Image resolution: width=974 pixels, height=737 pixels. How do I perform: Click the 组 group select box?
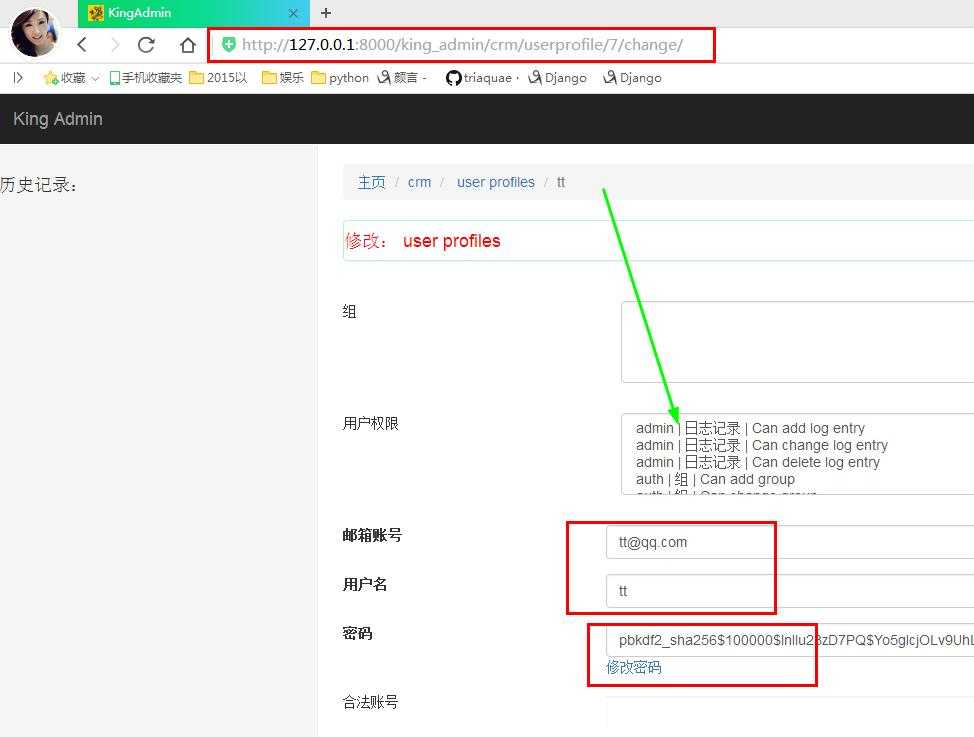[x=798, y=342]
